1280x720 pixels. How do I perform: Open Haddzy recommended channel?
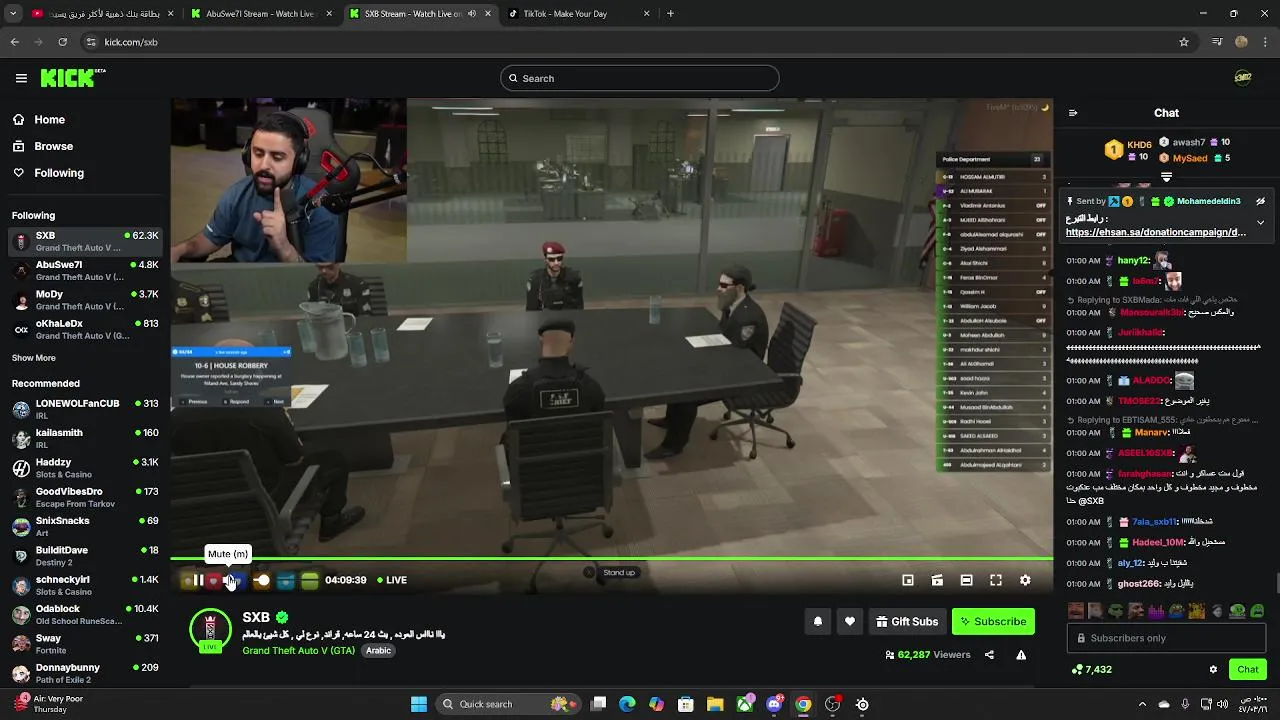(x=85, y=468)
